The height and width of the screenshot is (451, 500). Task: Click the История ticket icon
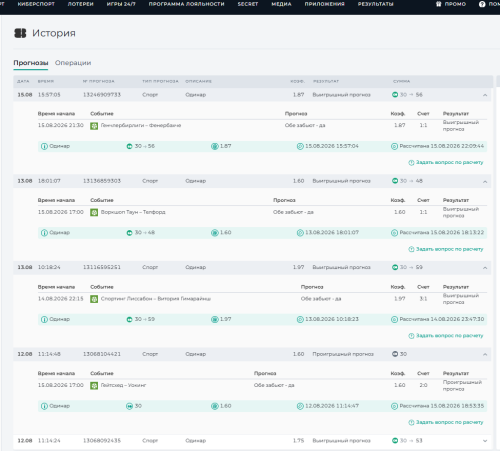[x=20, y=33]
